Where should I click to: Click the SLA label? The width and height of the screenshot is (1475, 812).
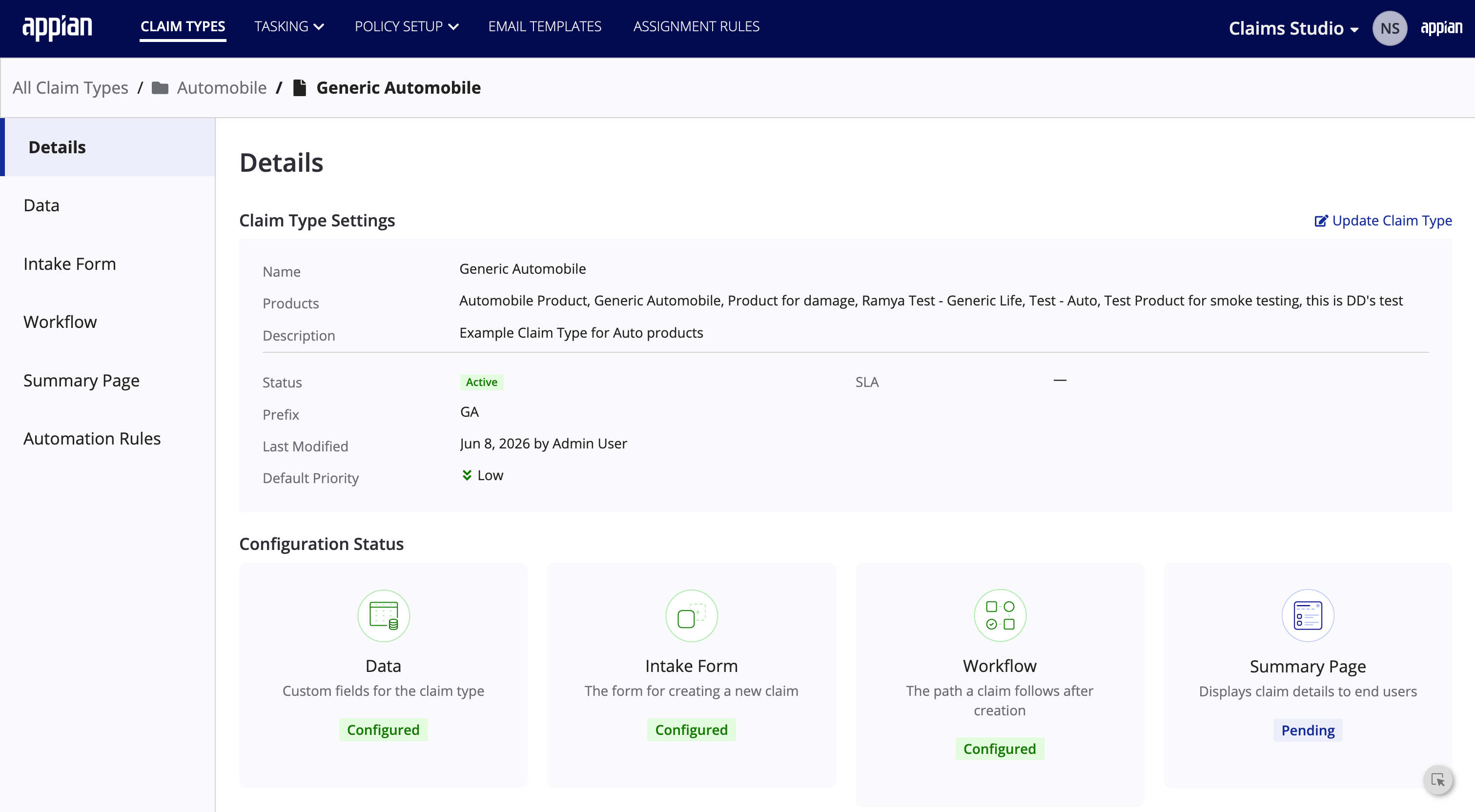coord(867,382)
